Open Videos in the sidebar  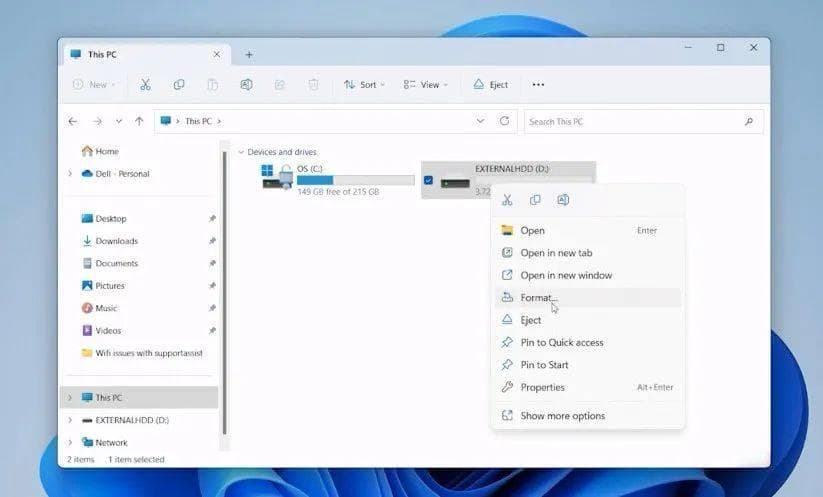pyautogui.click(x=101, y=331)
